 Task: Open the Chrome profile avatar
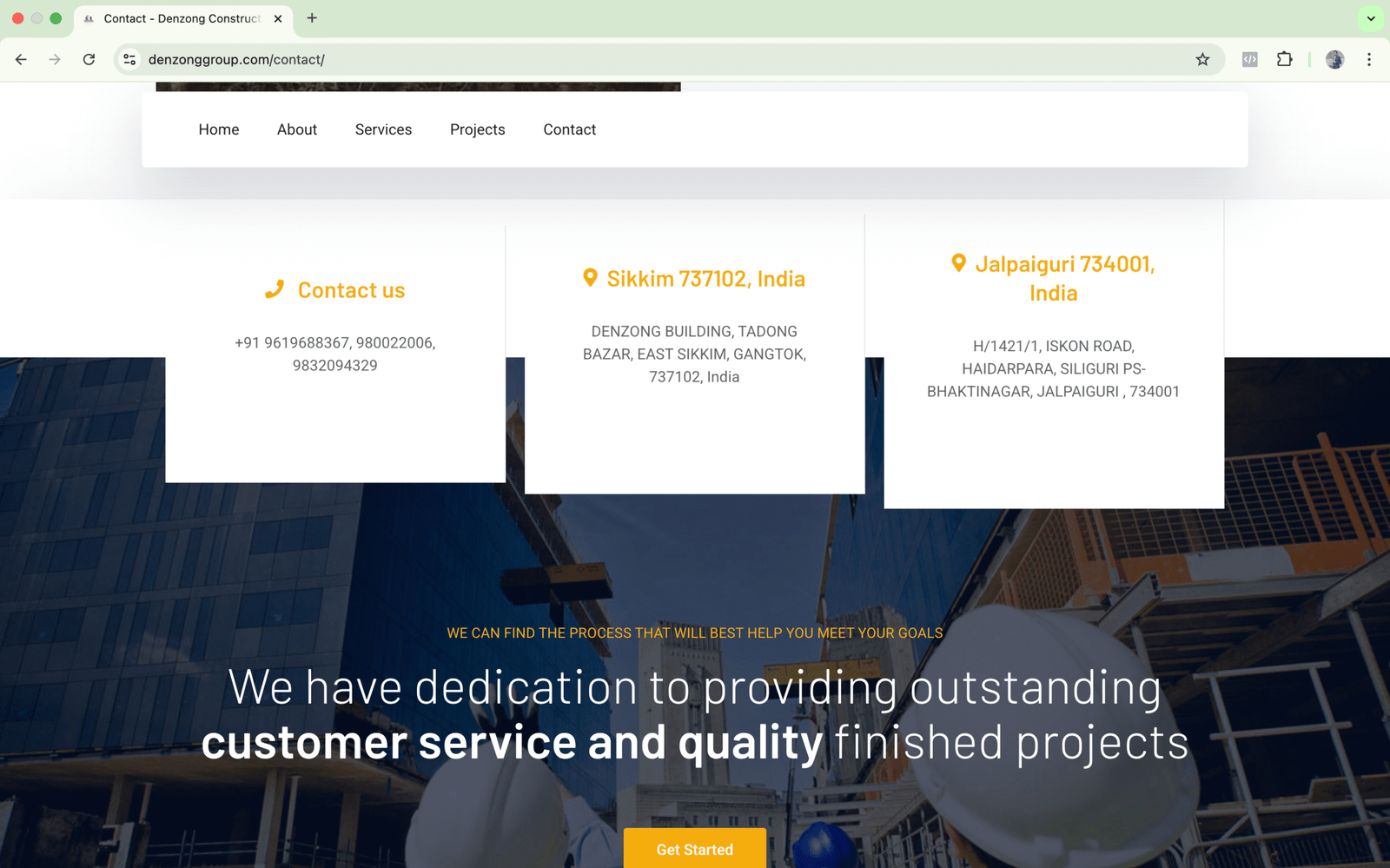(x=1334, y=60)
